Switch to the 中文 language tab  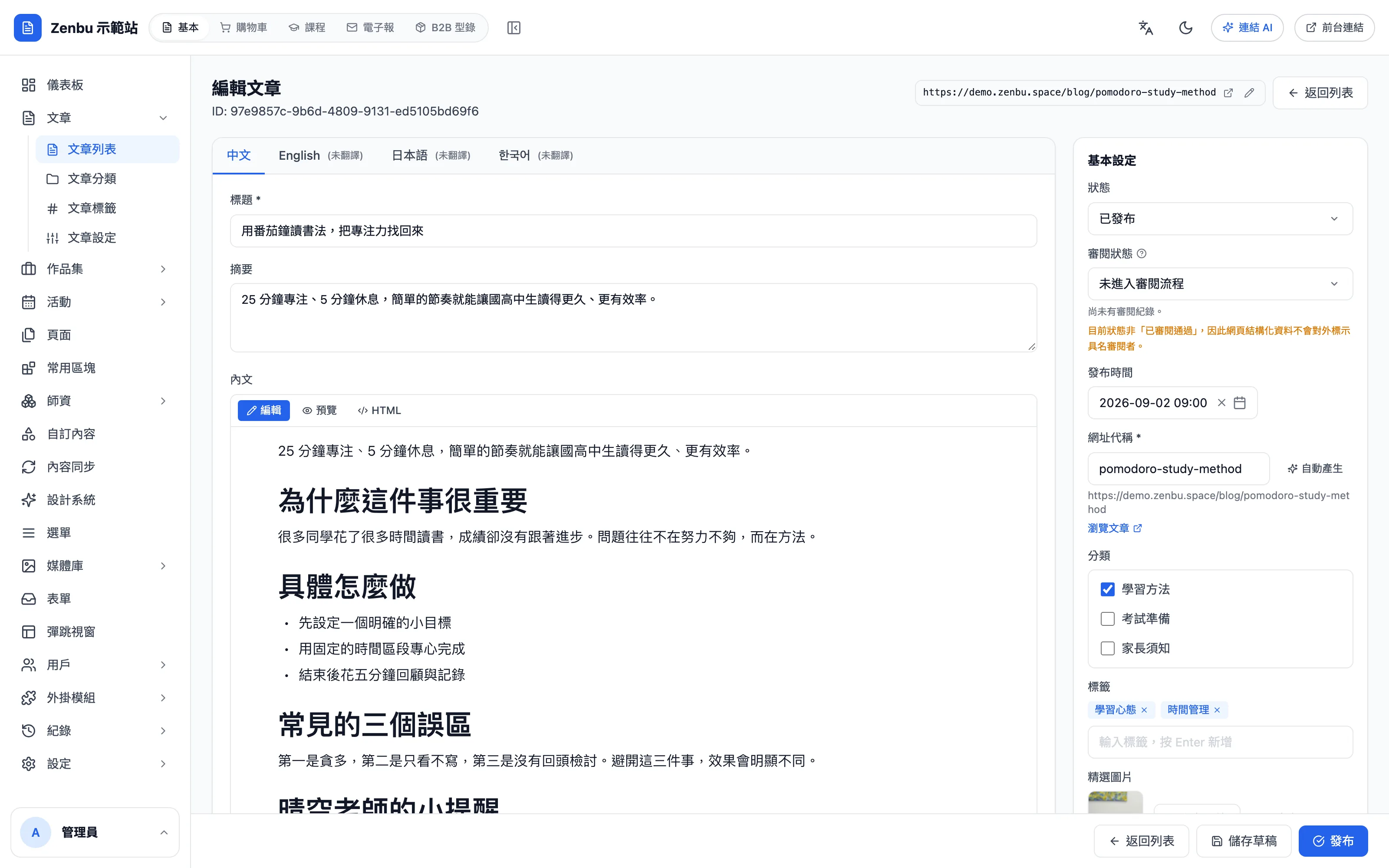pyautogui.click(x=239, y=155)
